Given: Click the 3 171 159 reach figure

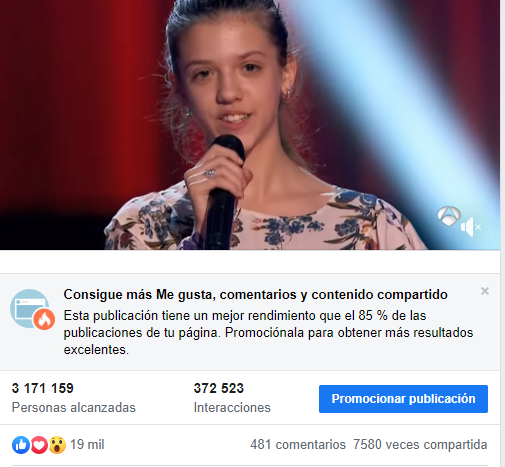Looking at the screenshot, I should 43,388.
